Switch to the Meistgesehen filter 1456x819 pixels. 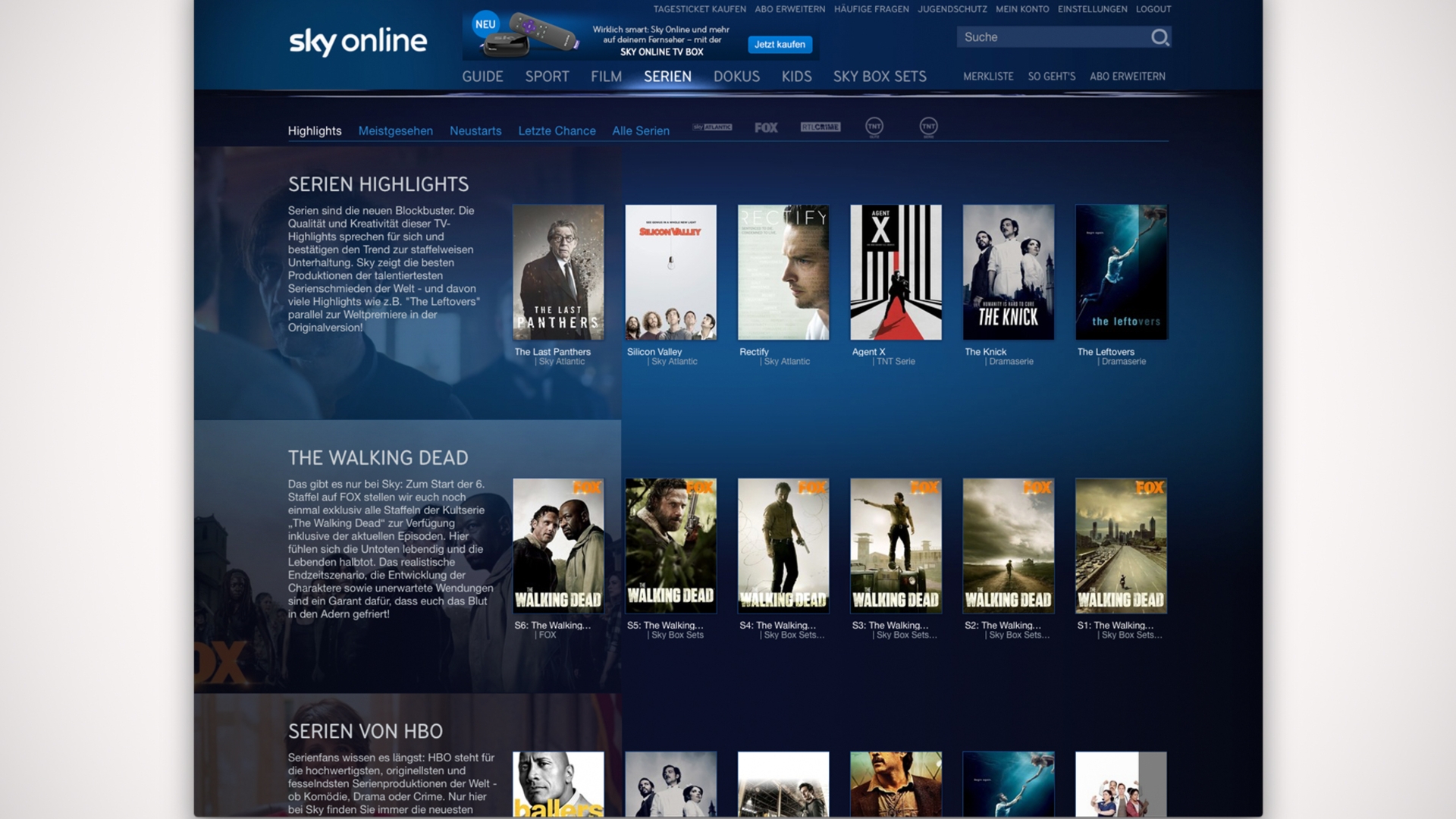click(x=396, y=130)
